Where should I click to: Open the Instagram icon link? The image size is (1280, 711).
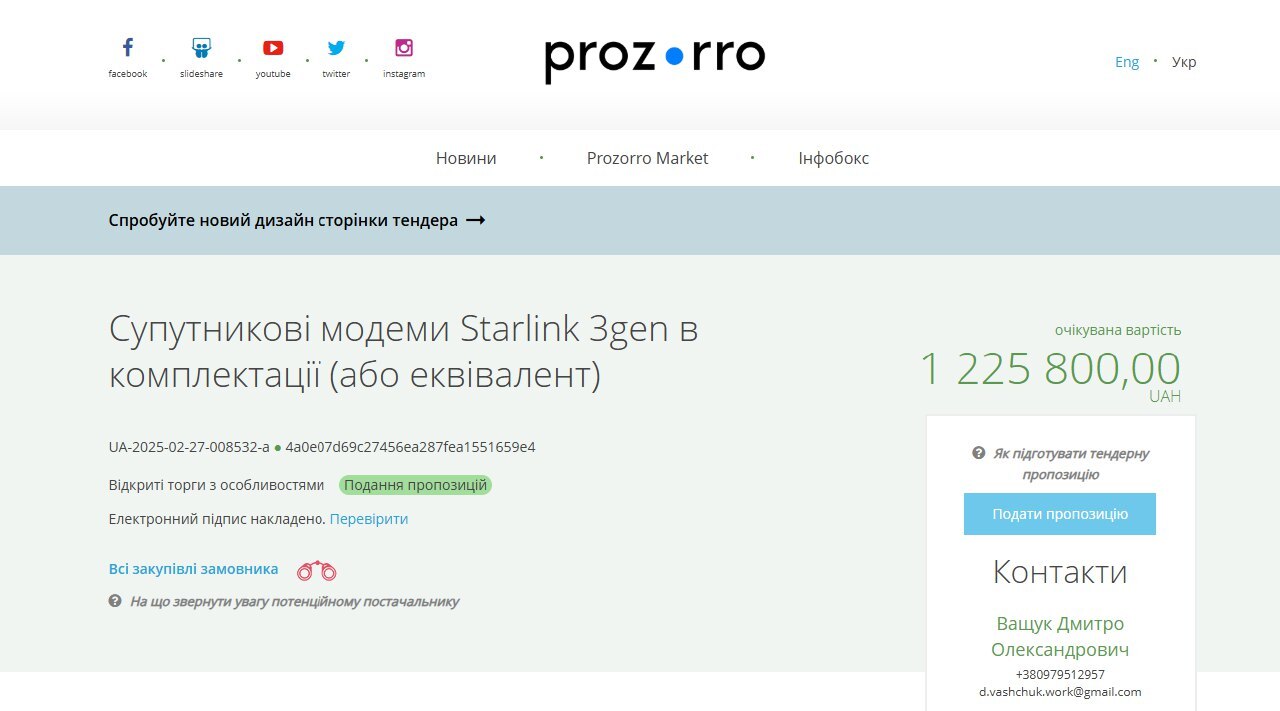click(x=404, y=48)
